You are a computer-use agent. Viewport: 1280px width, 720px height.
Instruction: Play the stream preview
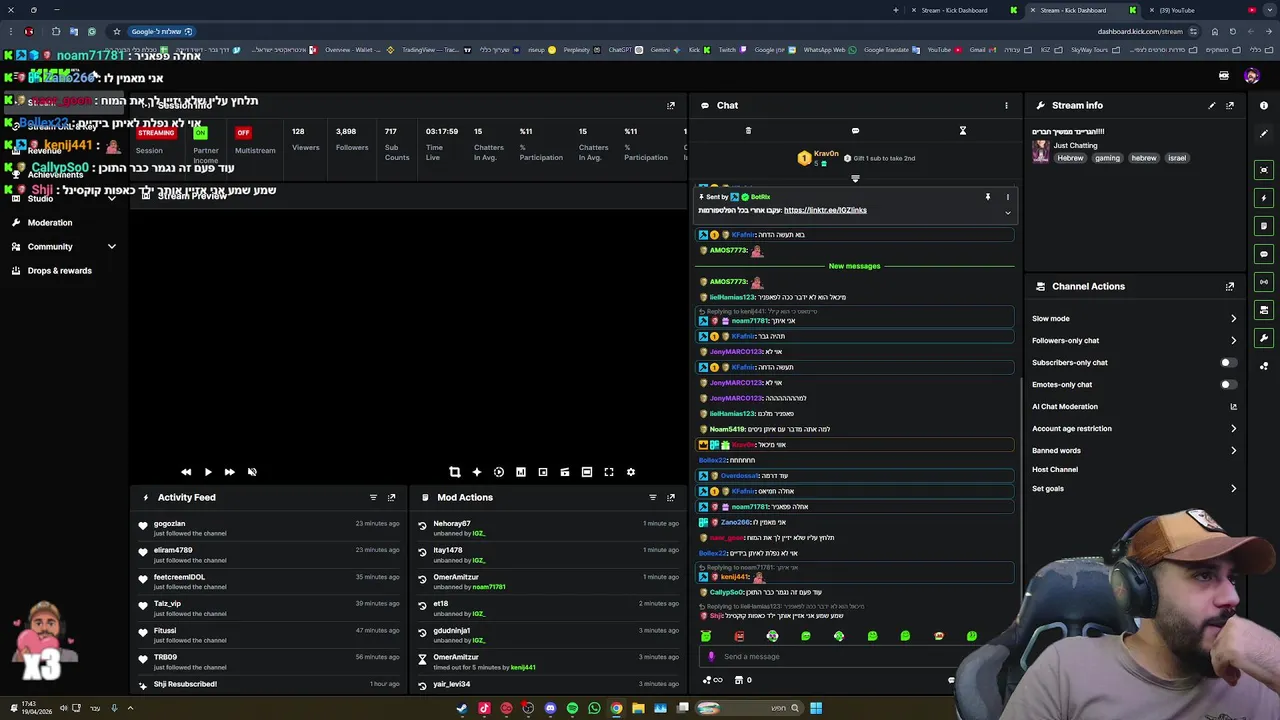208,472
